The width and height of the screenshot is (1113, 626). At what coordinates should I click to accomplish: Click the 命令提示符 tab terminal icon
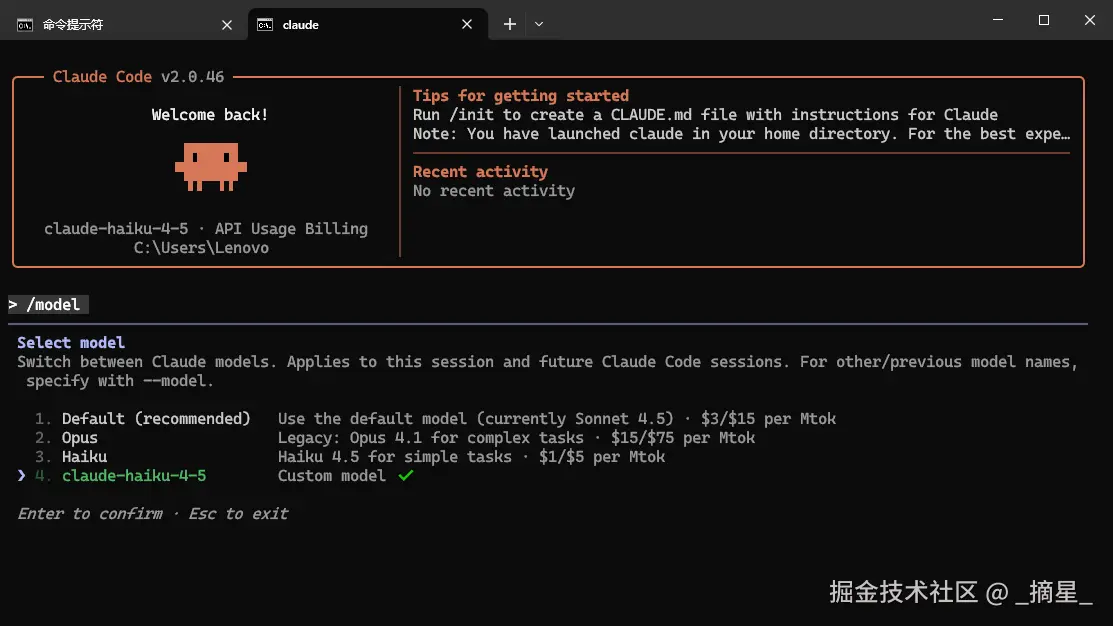(25, 24)
